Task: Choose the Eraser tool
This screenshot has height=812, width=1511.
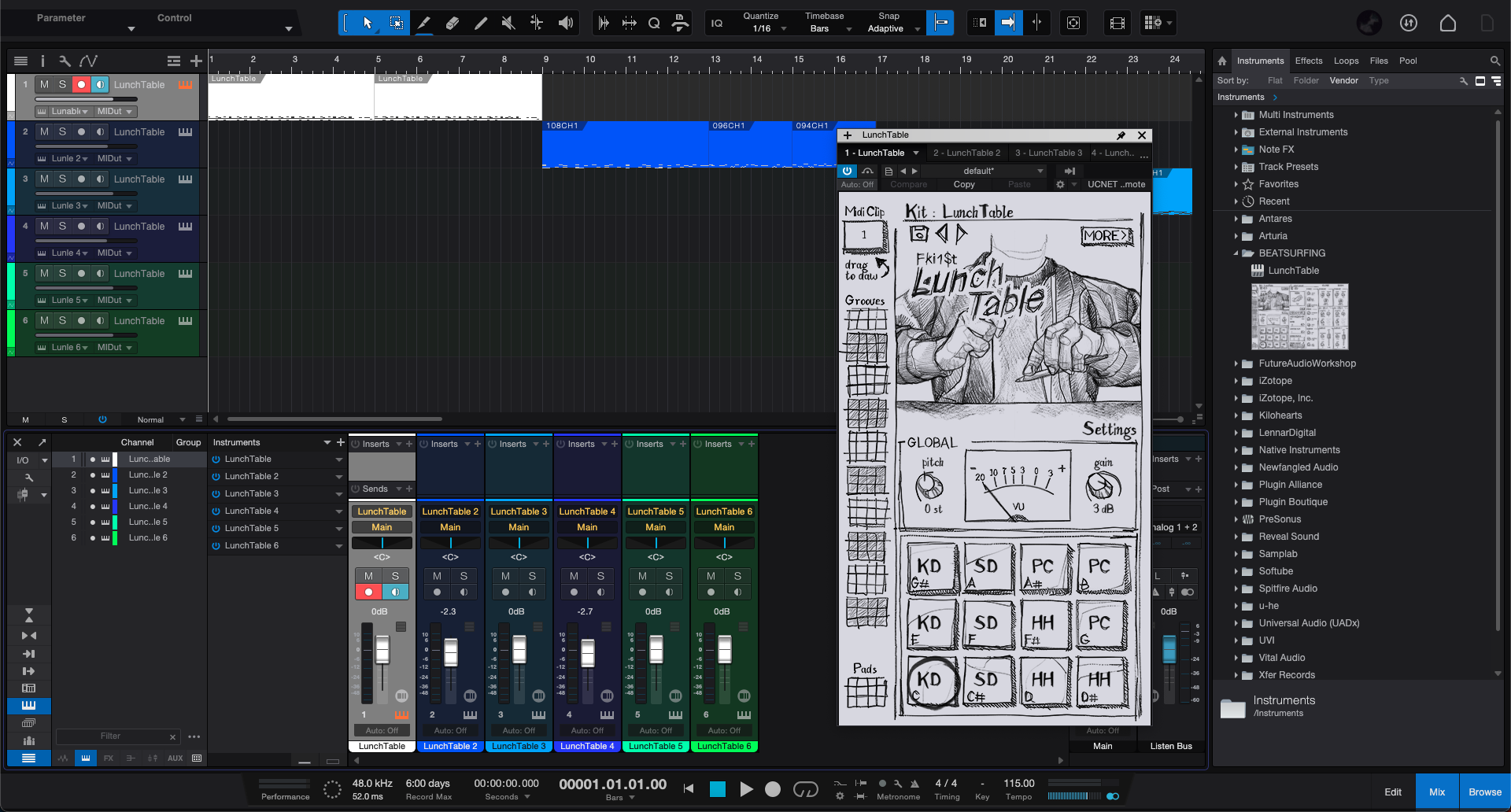Action: coord(453,23)
